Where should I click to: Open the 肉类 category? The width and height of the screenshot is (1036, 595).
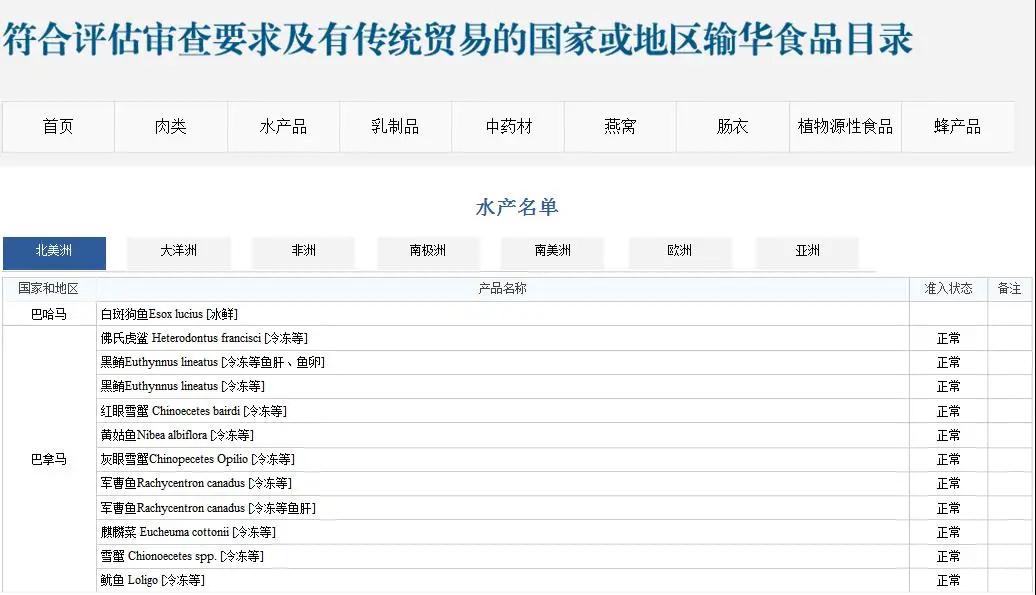tap(171, 127)
